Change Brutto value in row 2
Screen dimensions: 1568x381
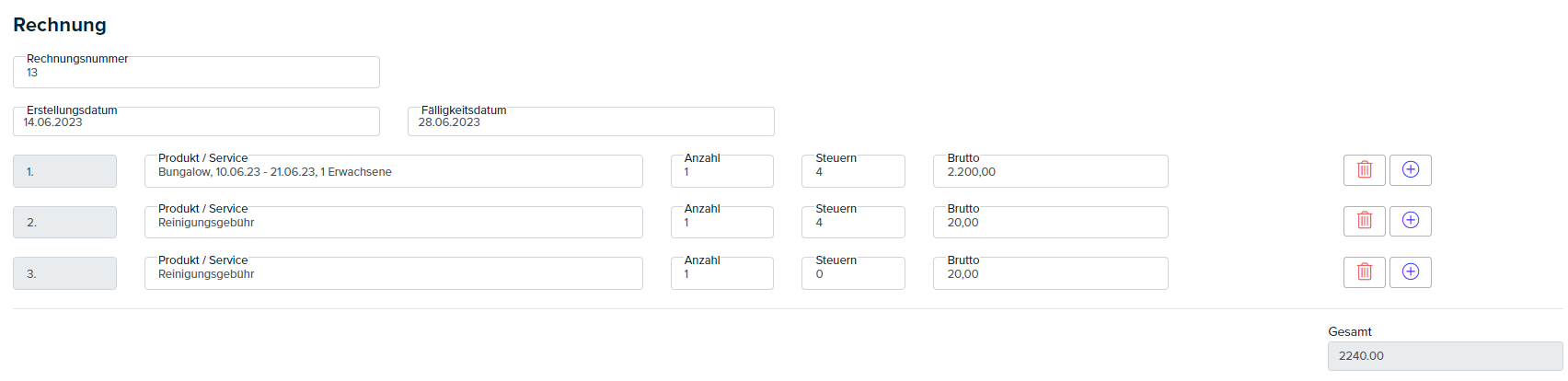tap(1051, 222)
